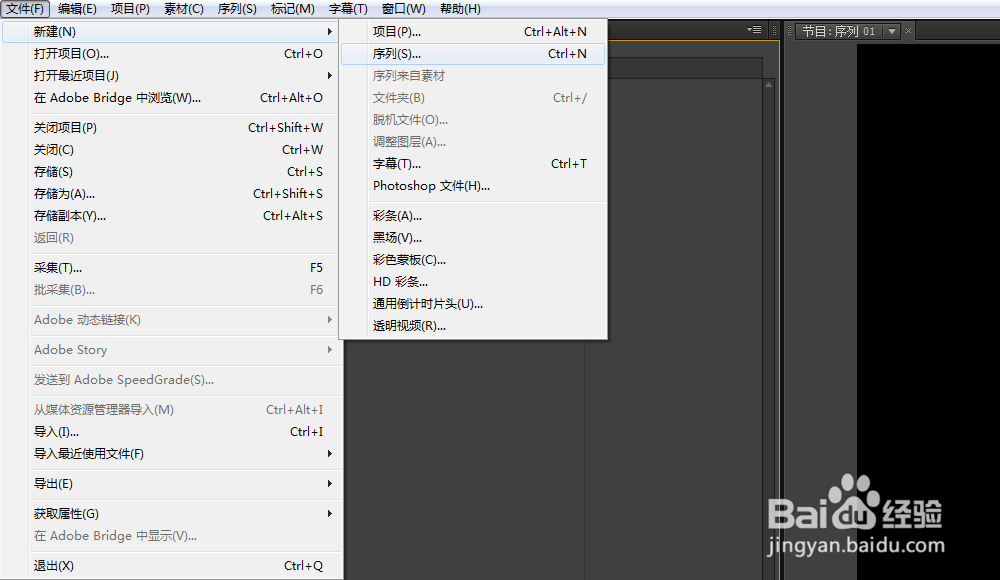Expand the 导出 submenu arrow
The height and width of the screenshot is (580, 1000).
330,483
